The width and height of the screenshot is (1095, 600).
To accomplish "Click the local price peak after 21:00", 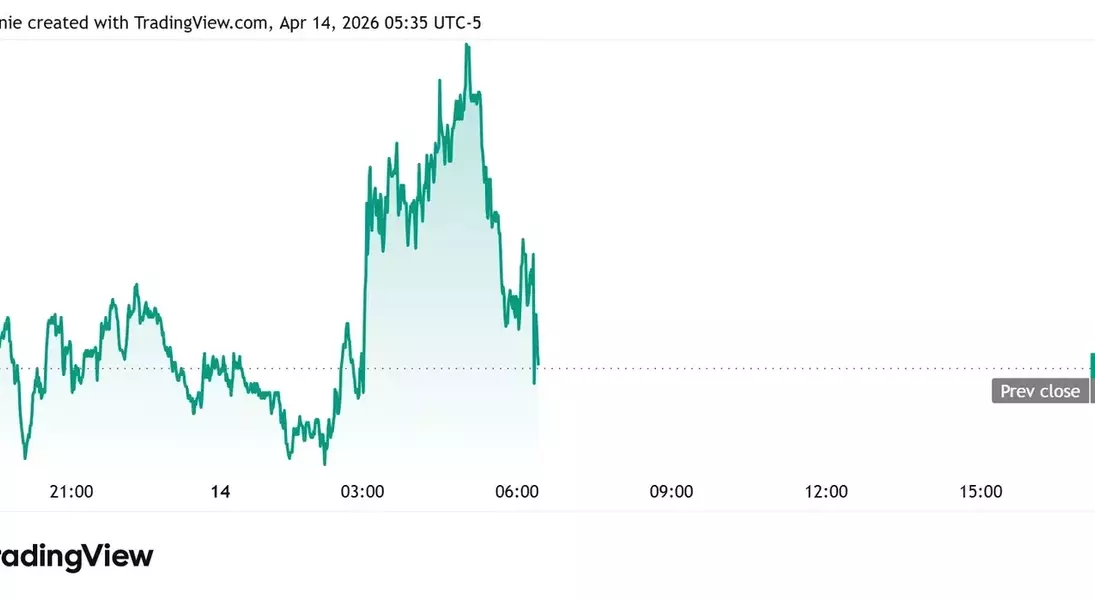I will [x=137, y=287].
